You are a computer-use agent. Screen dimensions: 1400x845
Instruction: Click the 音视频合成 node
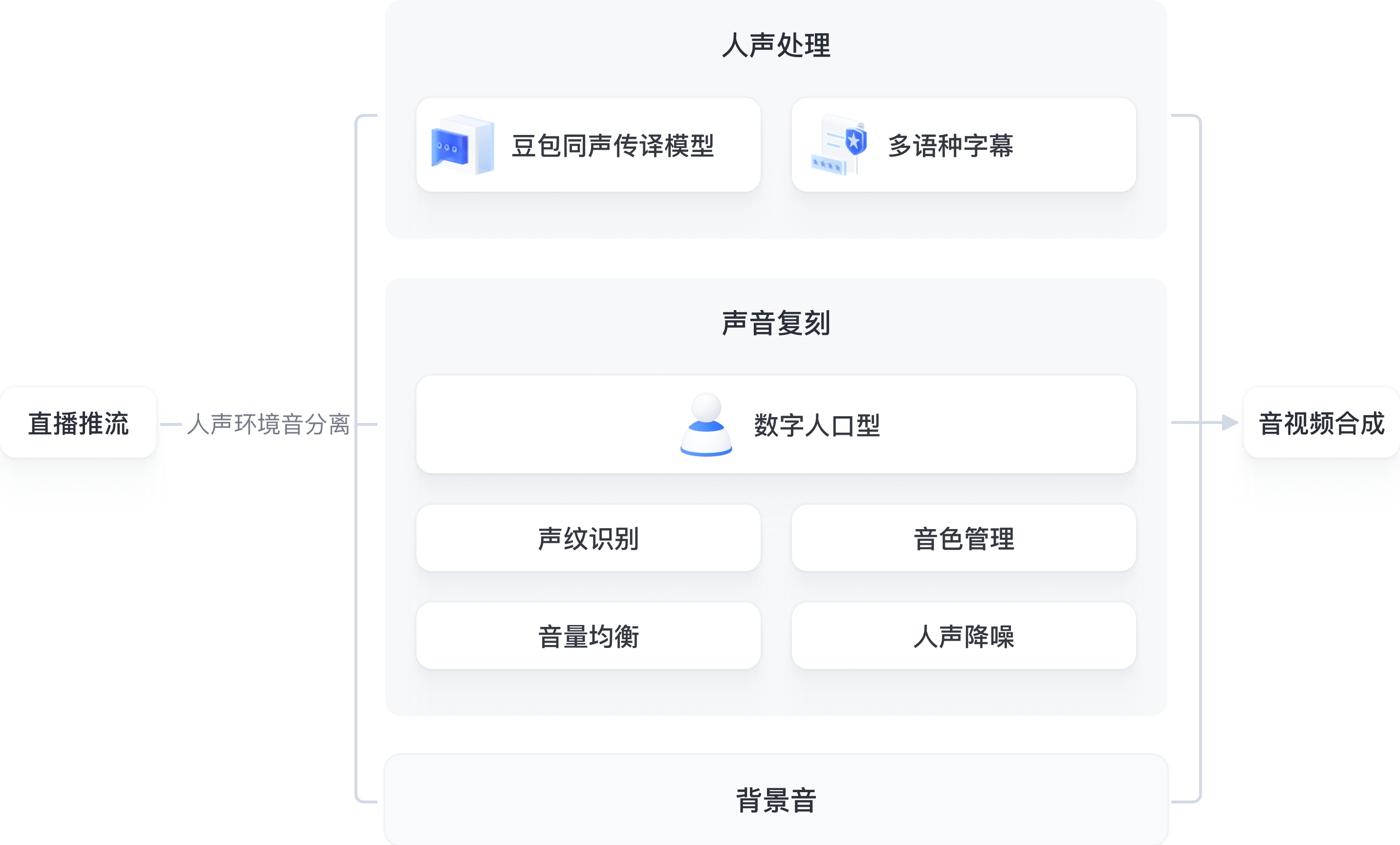[x=1322, y=423]
